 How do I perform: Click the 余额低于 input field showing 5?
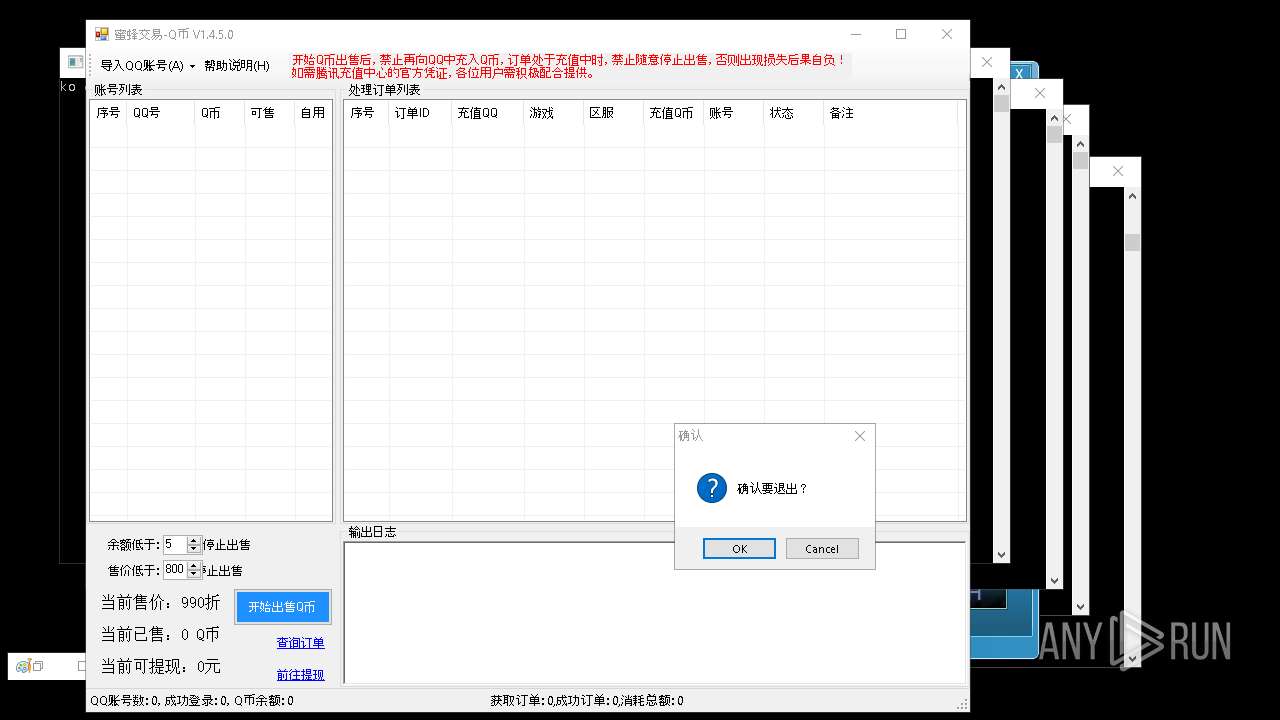(x=175, y=545)
